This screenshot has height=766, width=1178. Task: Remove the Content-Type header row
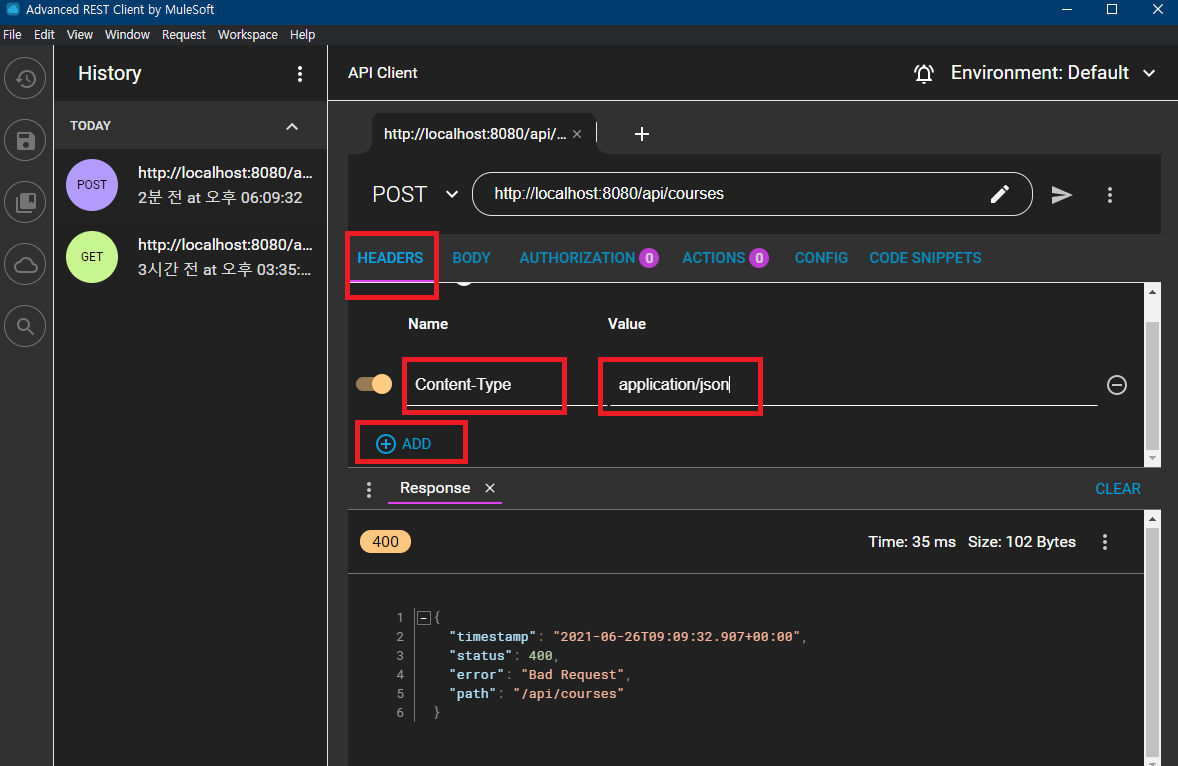click(x=1116, y=385)
